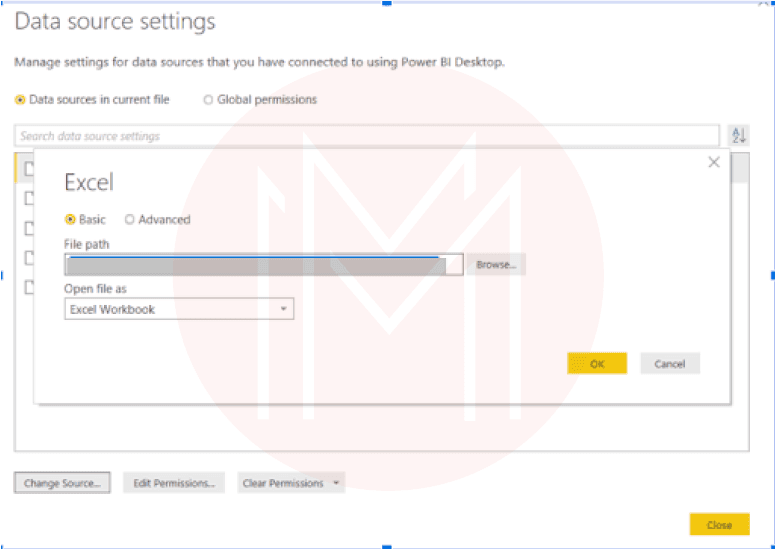Select the second data source file icon
Viewport: 775px width, 549px height.
29,199
